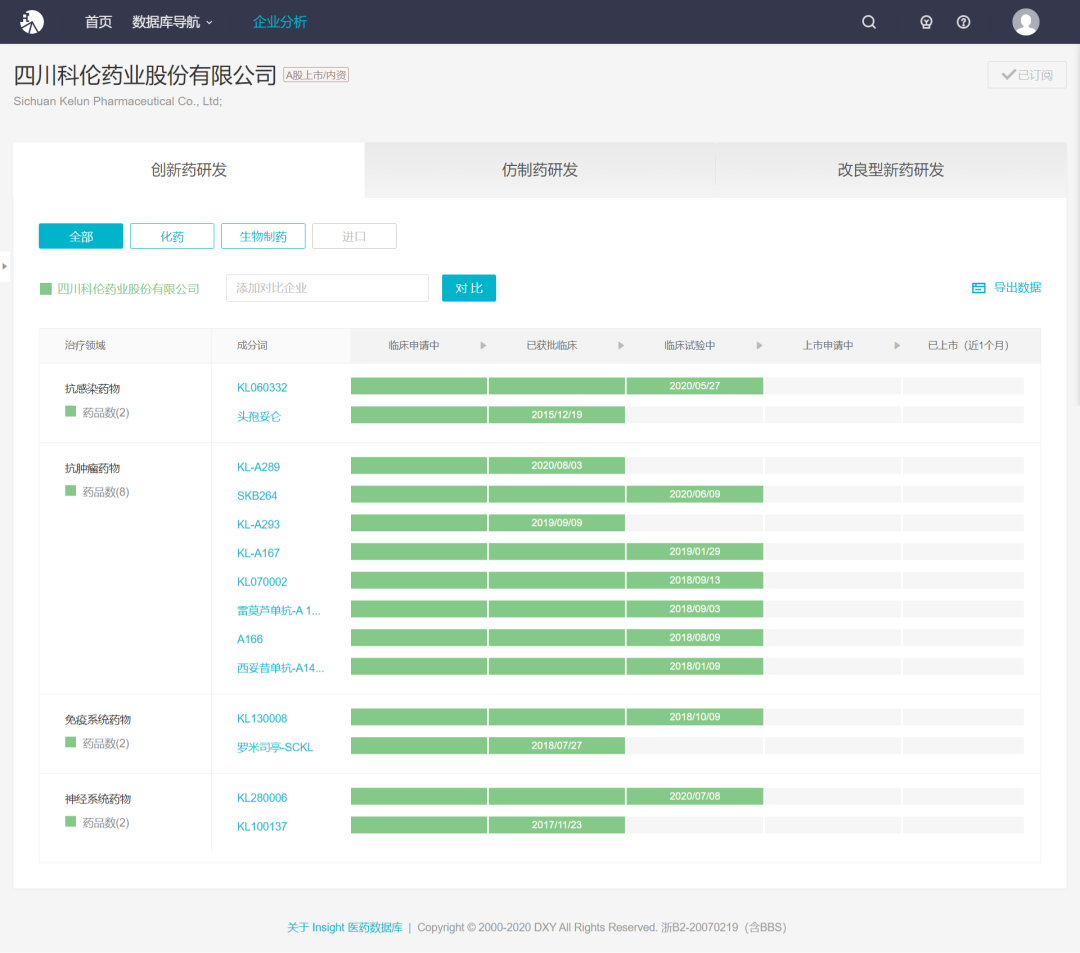
Task: Select the 全部 filter
Action: pyautogui.click(x=81, y=236)
